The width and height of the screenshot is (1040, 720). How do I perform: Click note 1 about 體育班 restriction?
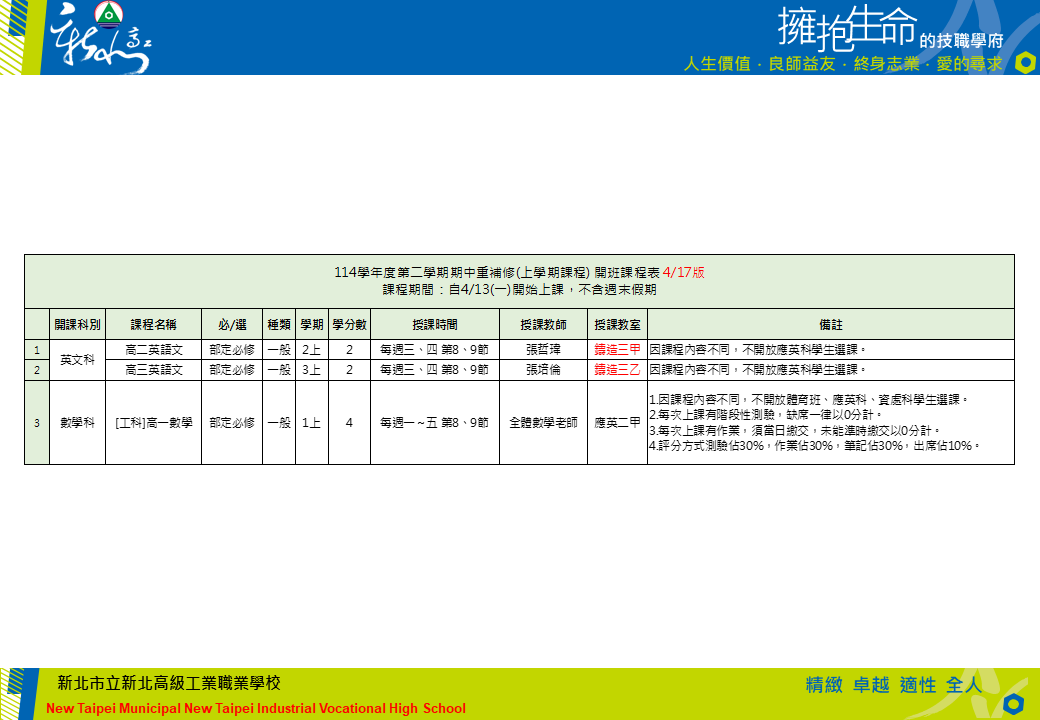810,400
